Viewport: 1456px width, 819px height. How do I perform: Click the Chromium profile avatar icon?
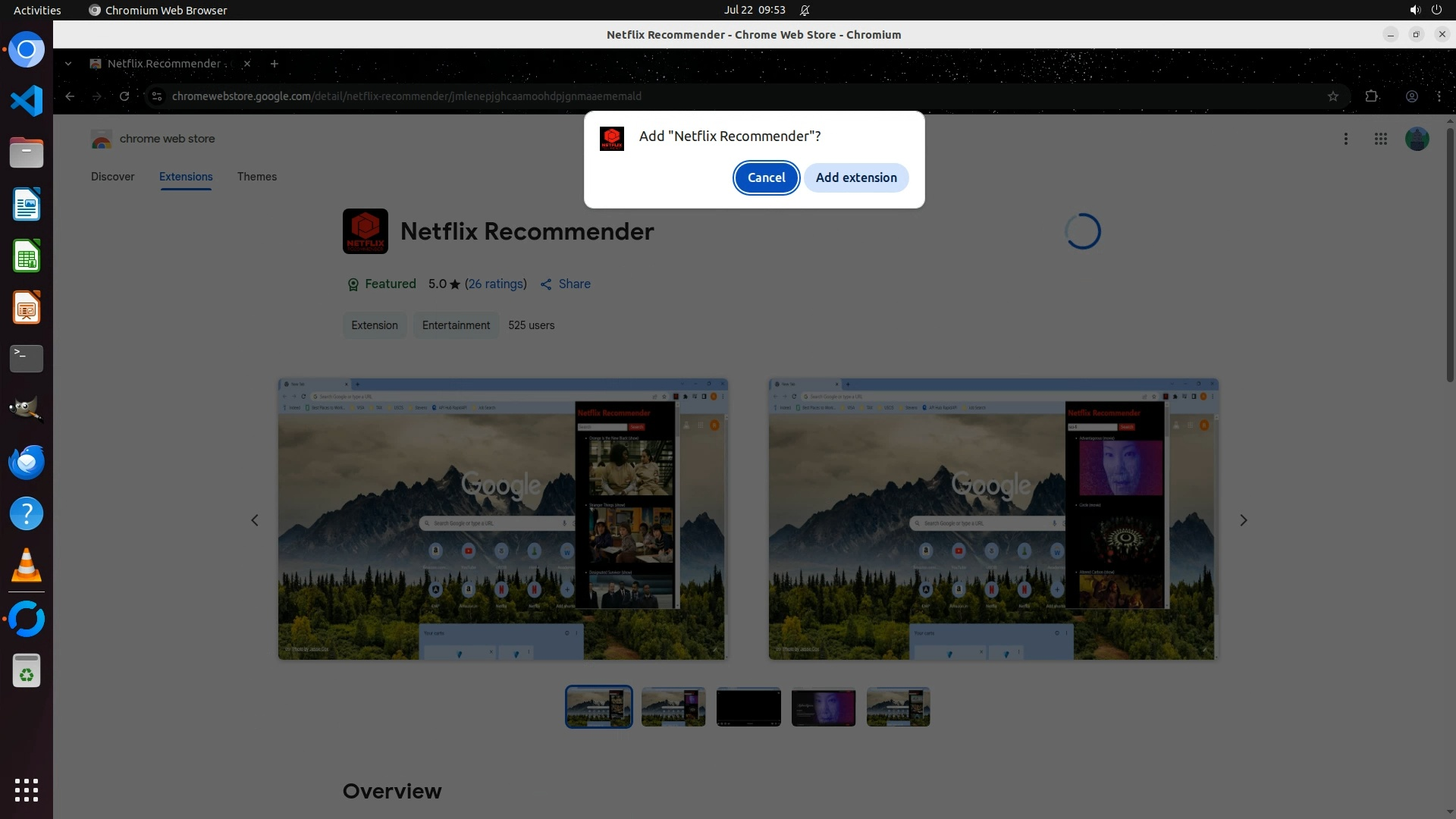click(1411, 96)
